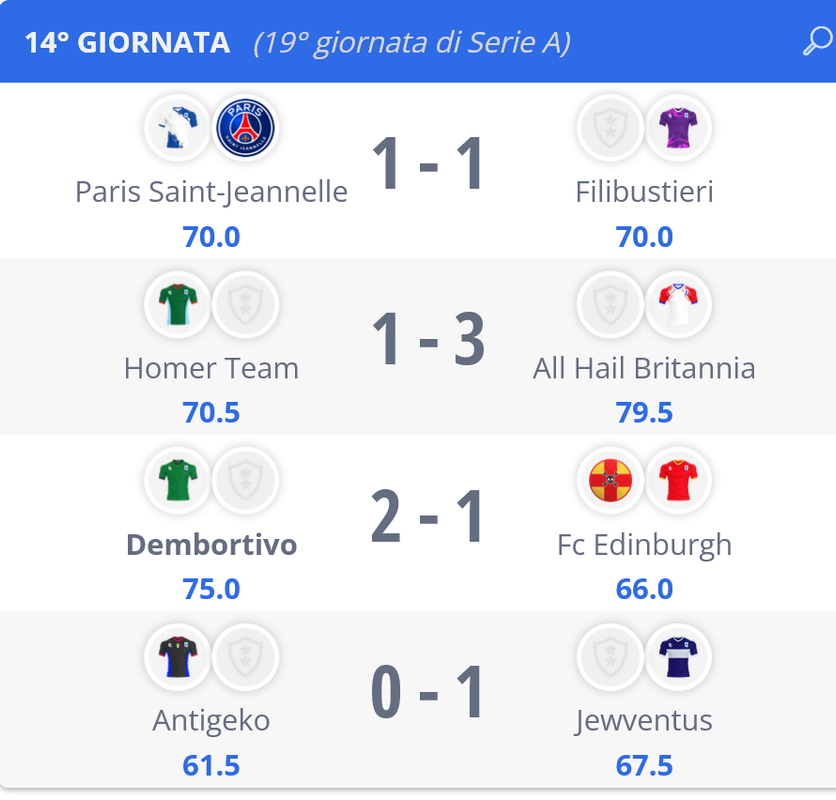Viewport: 836px width, 800px height.
Task: Click Dembortivo's green jersey icon
Action: (178, 481)
